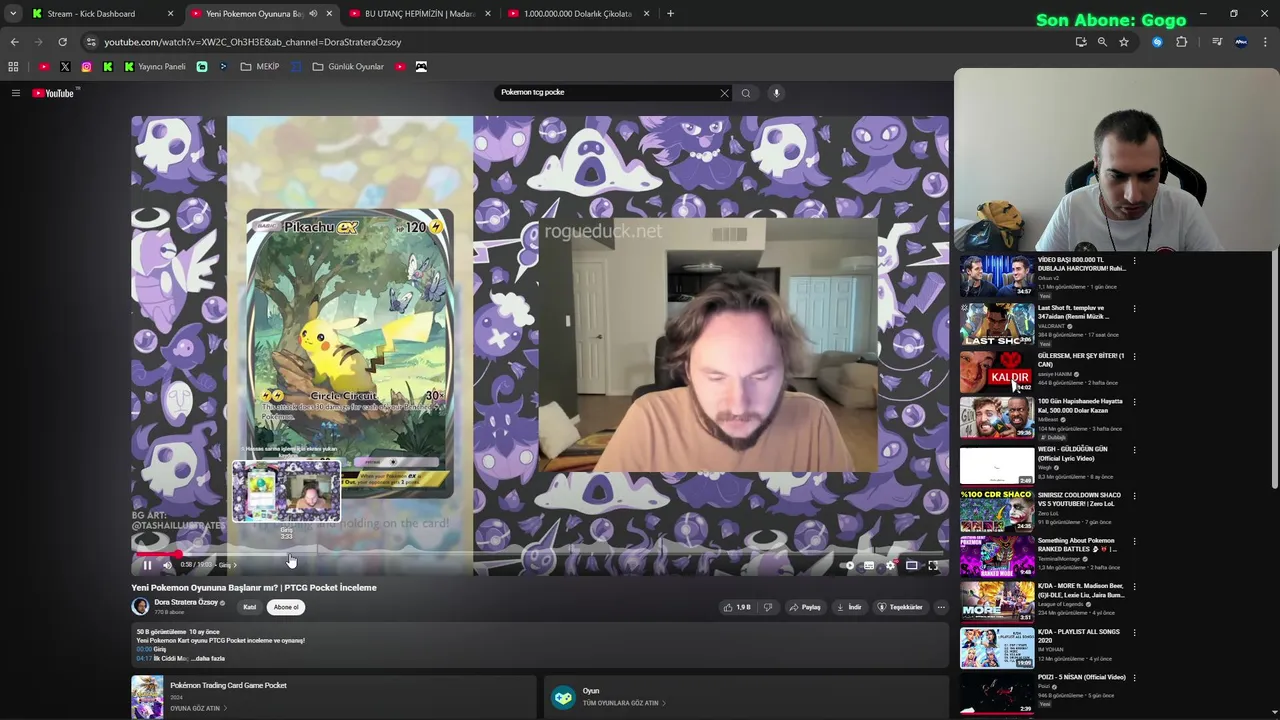Image resolution: width=1280 pixels, height=720 pixels.
Task: Click the Teşekkürler button
Action: pos(900,607)
